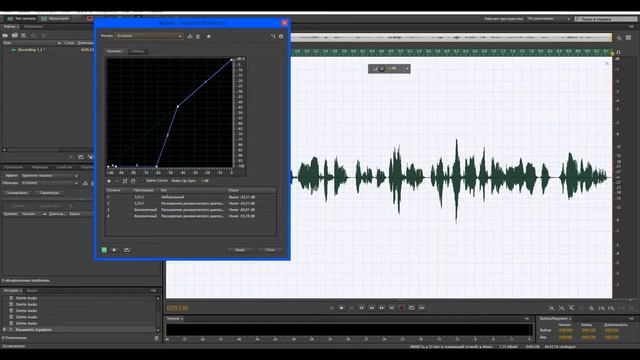This screenshot has height=360, width=640.
Task: Select the curve control point at the knee
Action: click(178, 107)
